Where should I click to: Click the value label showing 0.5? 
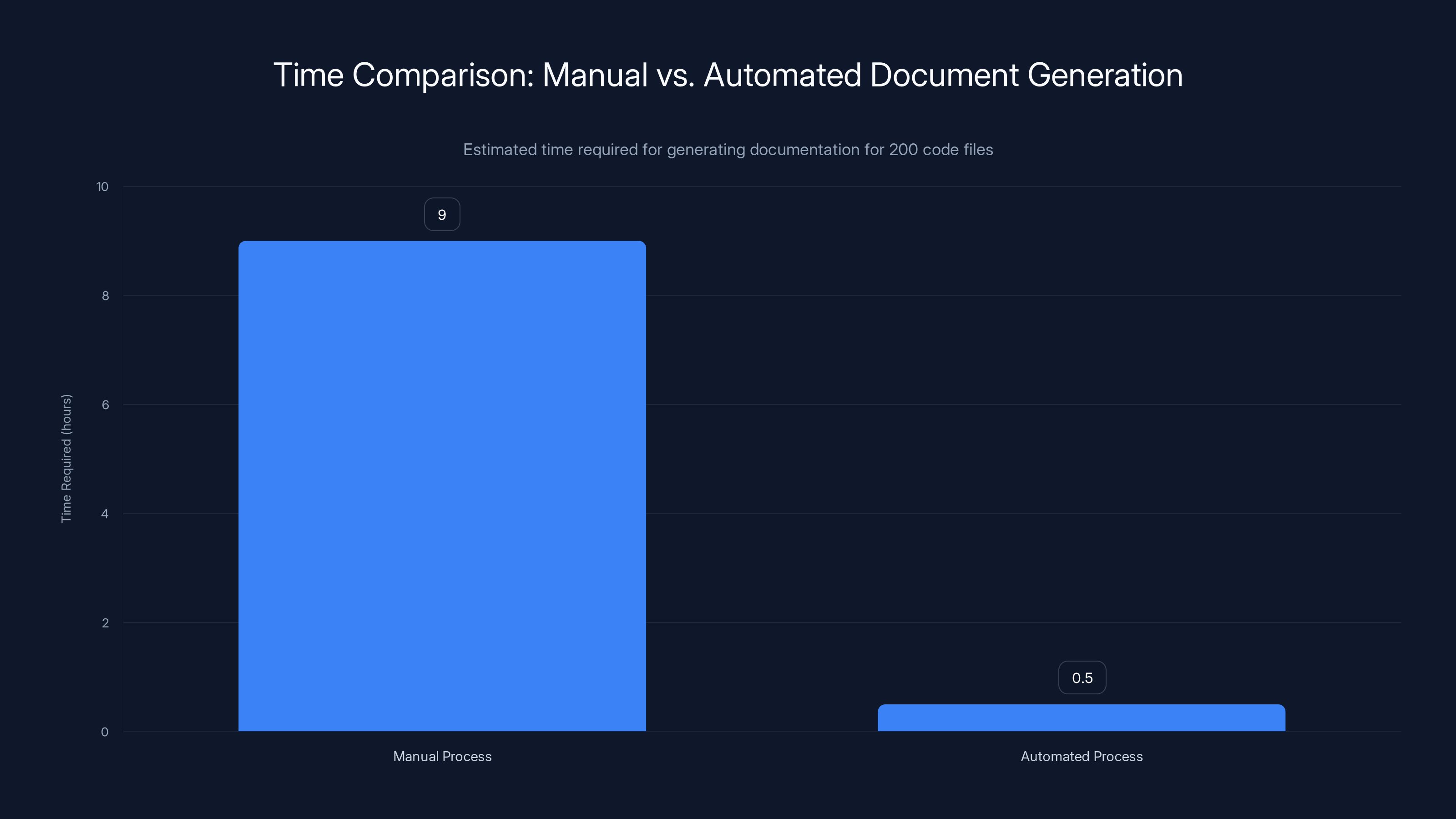pos(1082,677)
